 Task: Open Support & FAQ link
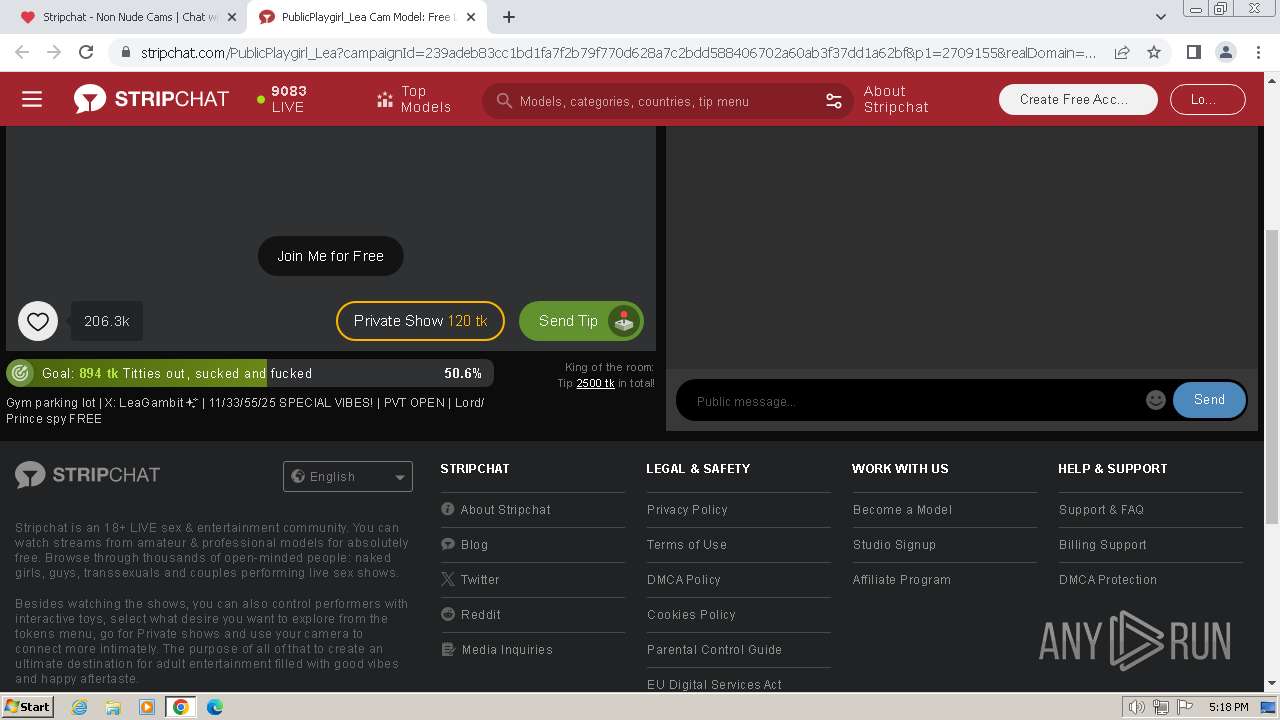point(1101,509)
